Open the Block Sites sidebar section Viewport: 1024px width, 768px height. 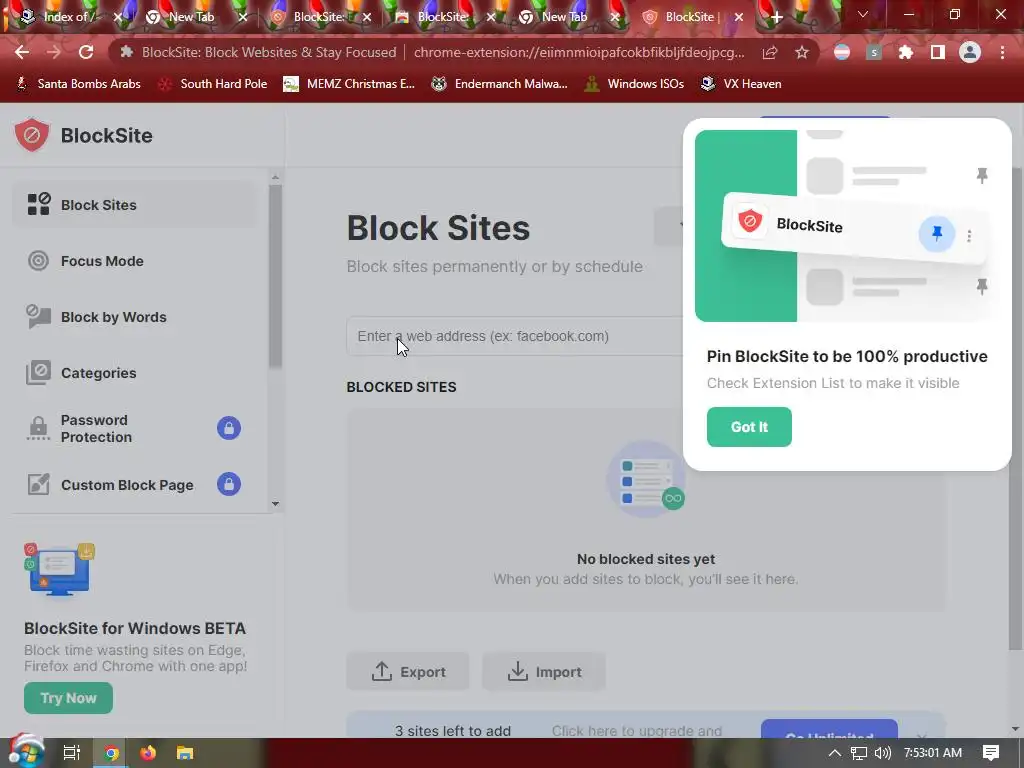click(135, 204)
